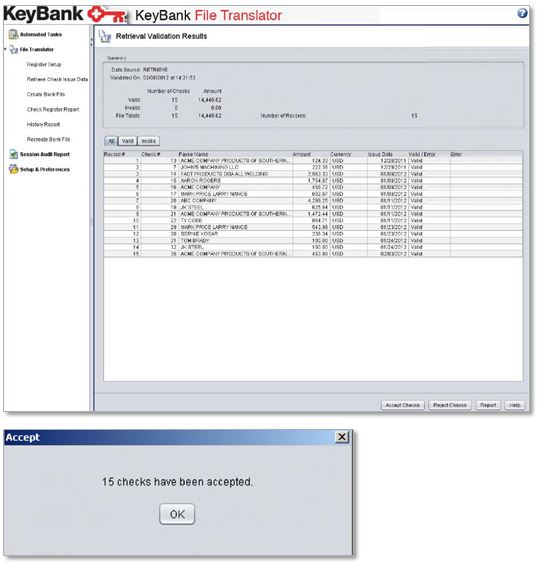This screenshot has height=562, width=538.
Task: Select payee ABC COMPANY row
Action: (313, 201)
